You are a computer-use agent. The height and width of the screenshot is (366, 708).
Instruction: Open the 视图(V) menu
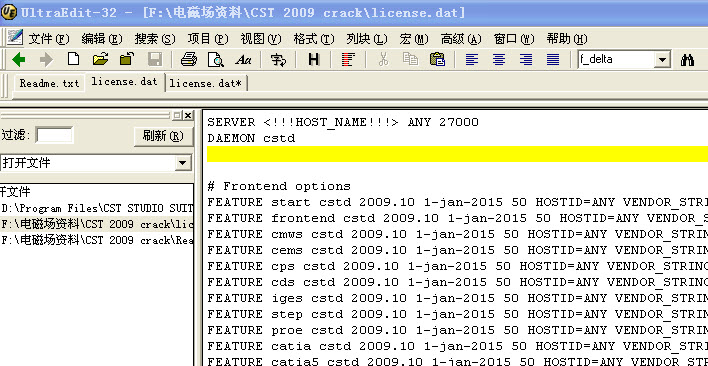point(261,39)
